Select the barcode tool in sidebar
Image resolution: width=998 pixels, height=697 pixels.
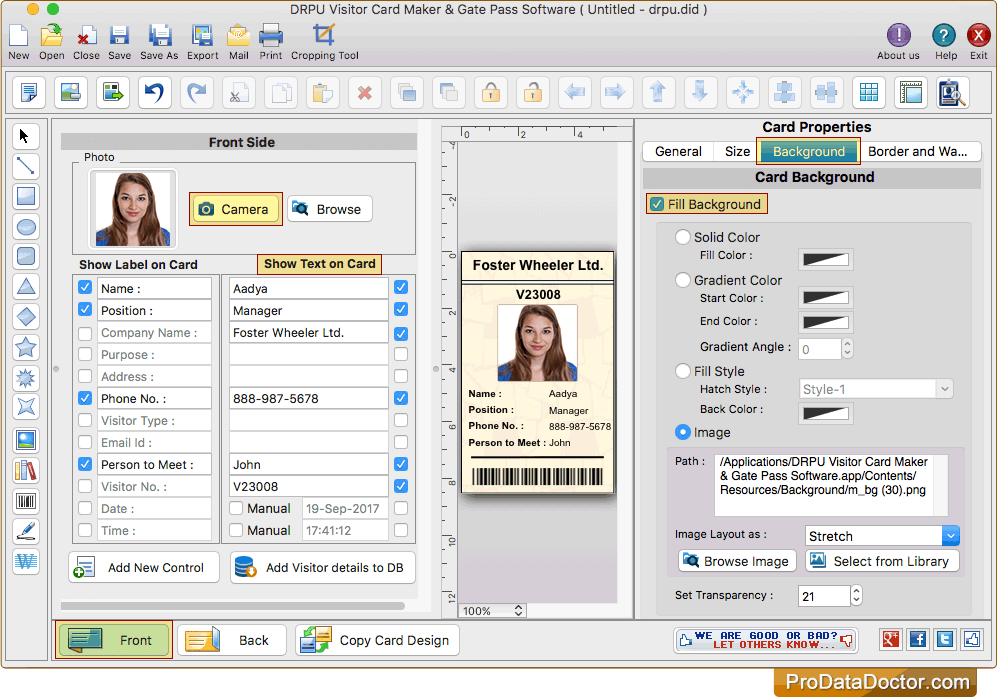[25, 501]
